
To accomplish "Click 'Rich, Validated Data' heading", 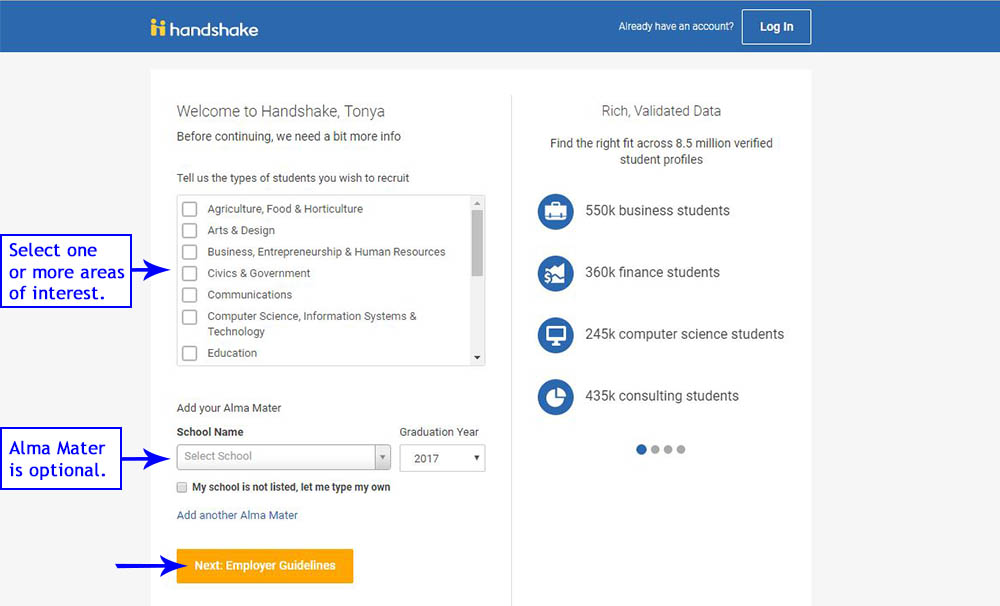I will click(x=661, y=111).
